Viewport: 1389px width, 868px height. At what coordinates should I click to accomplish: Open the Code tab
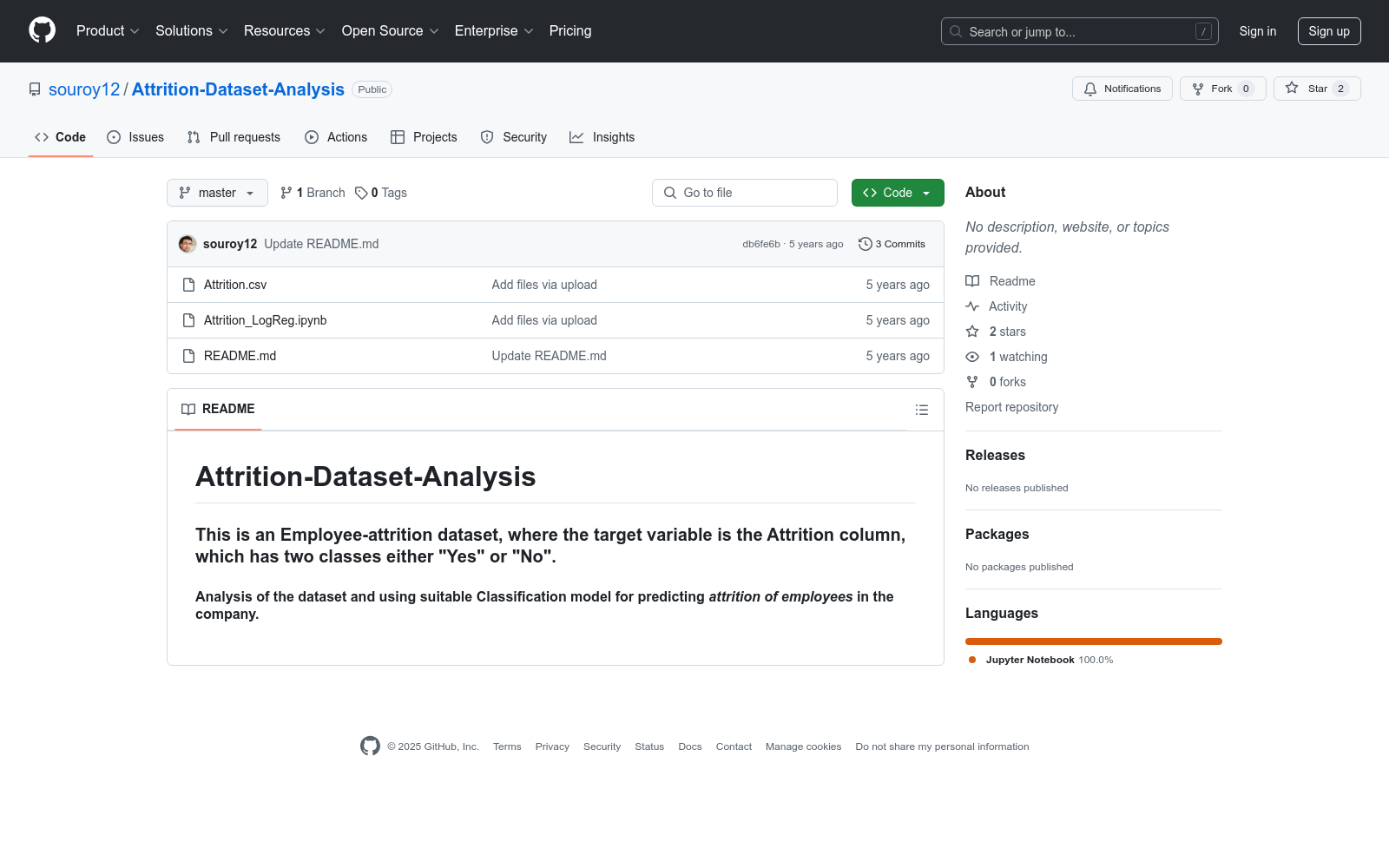(x=61, y=137)
